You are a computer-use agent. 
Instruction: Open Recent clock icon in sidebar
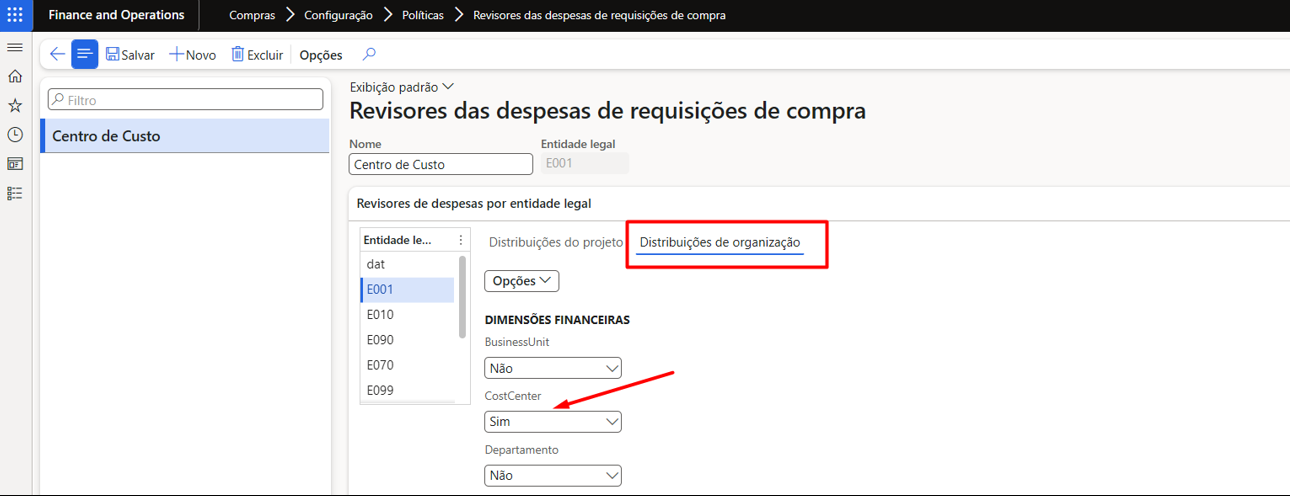point(15,134)
